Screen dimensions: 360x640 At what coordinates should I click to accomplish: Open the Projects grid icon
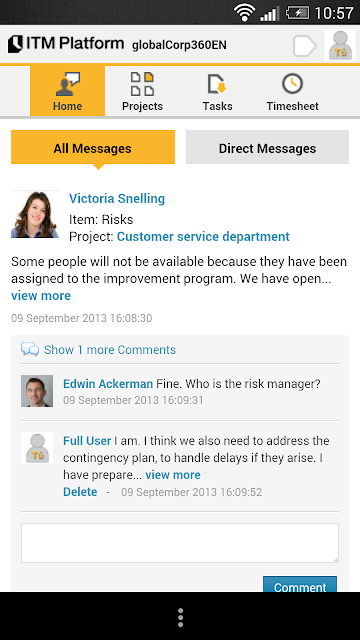(142, 84)
